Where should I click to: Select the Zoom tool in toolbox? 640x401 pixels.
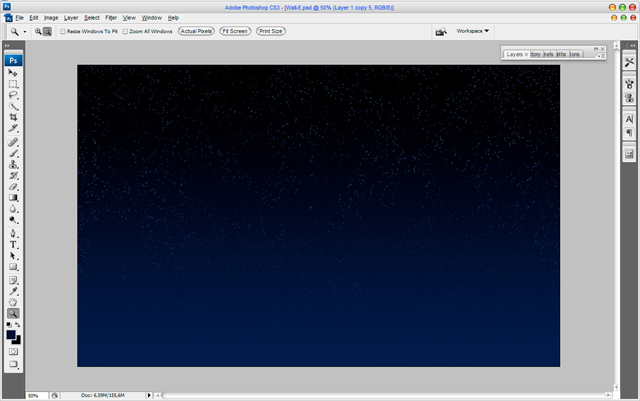(x=13, y=313)
